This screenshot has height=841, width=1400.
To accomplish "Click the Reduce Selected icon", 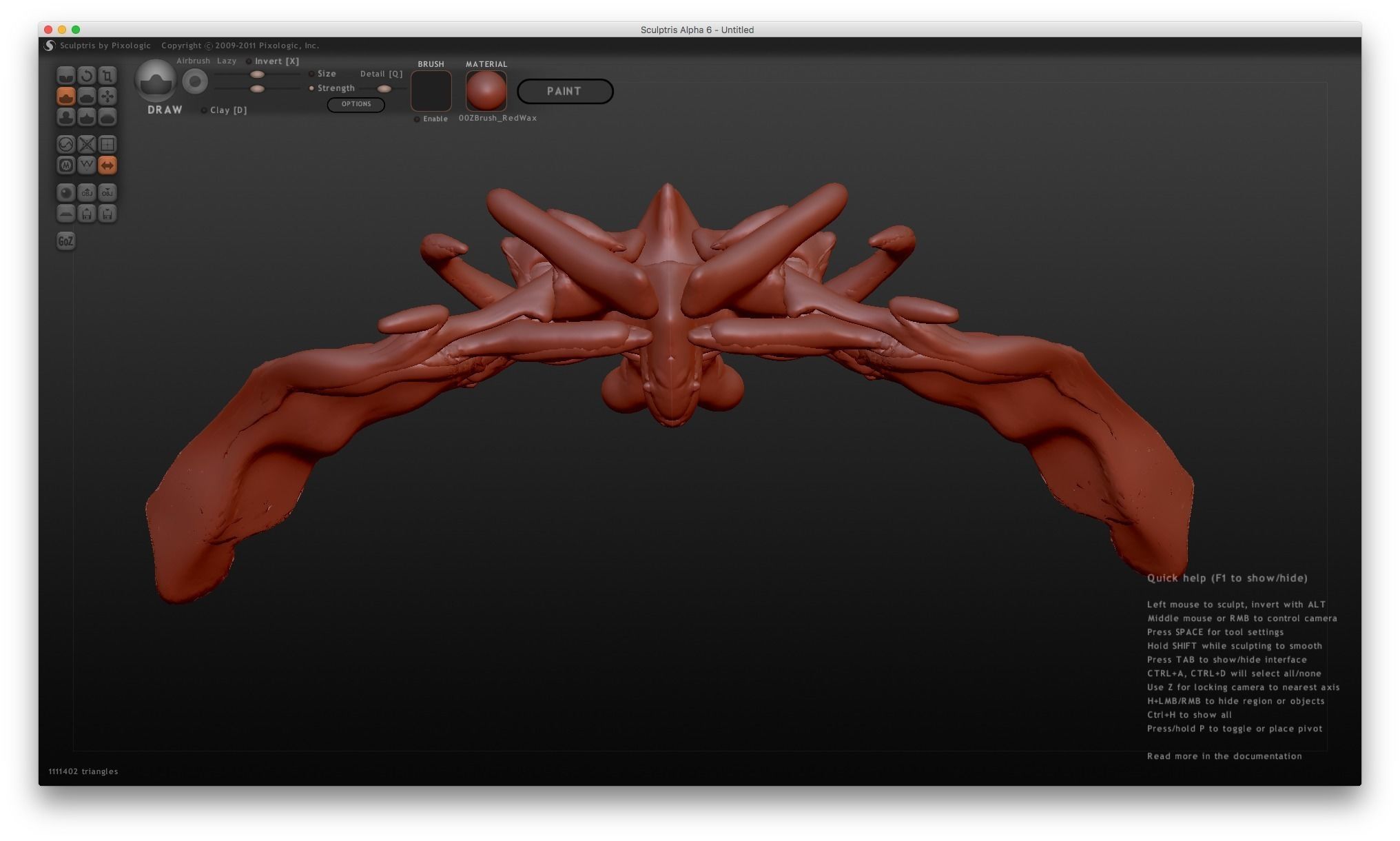I will click(x=86, y=144).
